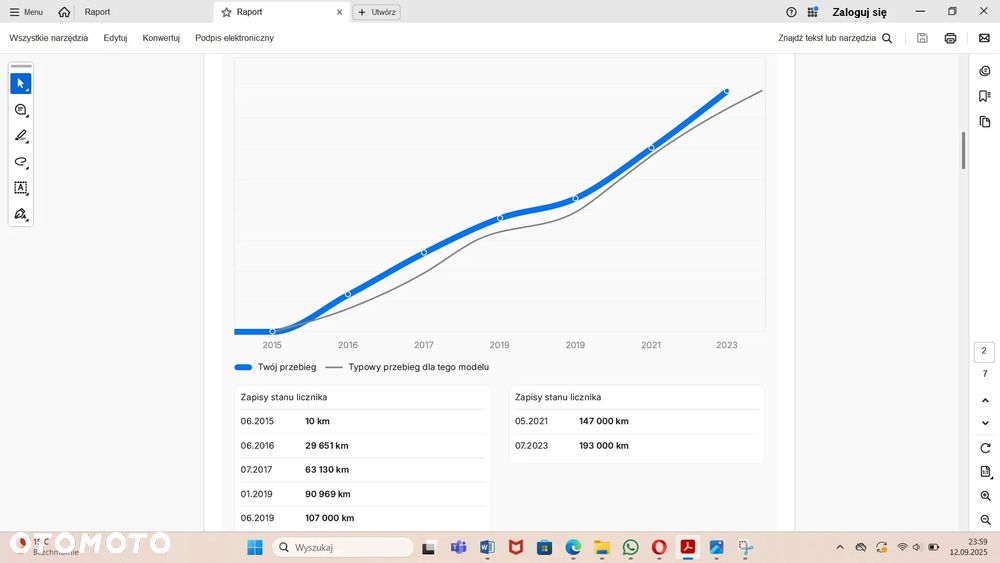Open the Konwertuj menu item
This screenshot has height=563, width=1000.
(161, 38)
